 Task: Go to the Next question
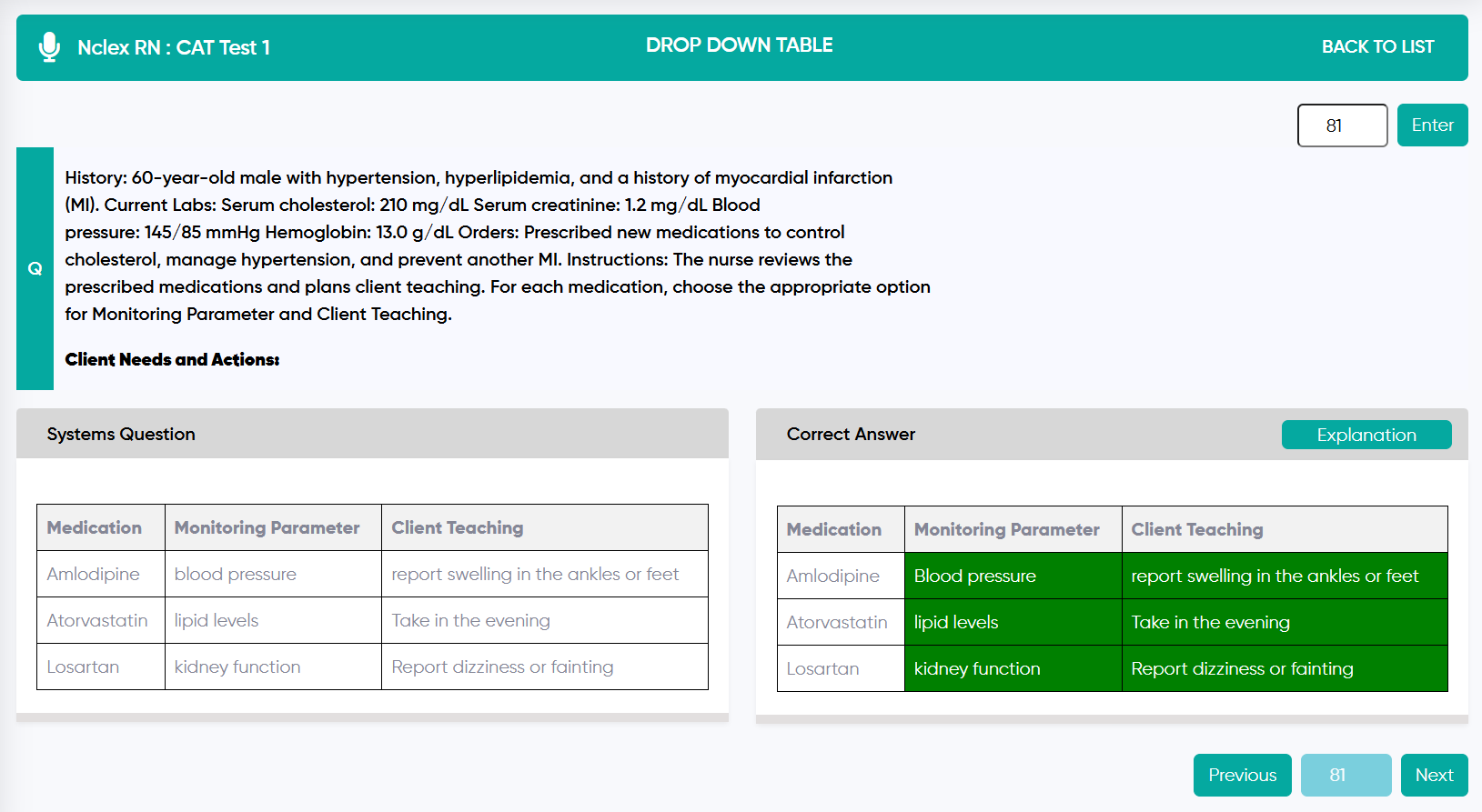click(x=1434, y=775)
